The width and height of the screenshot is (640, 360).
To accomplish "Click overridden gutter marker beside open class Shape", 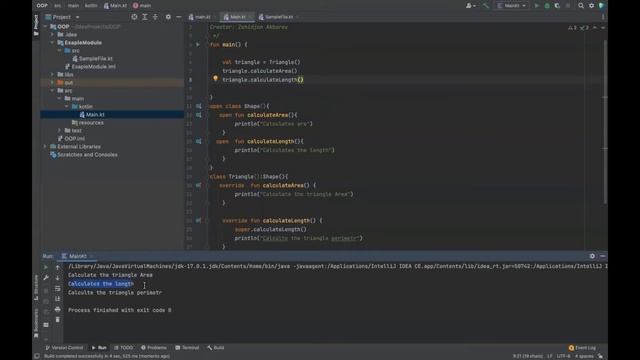I will click(x=199, y=106).
